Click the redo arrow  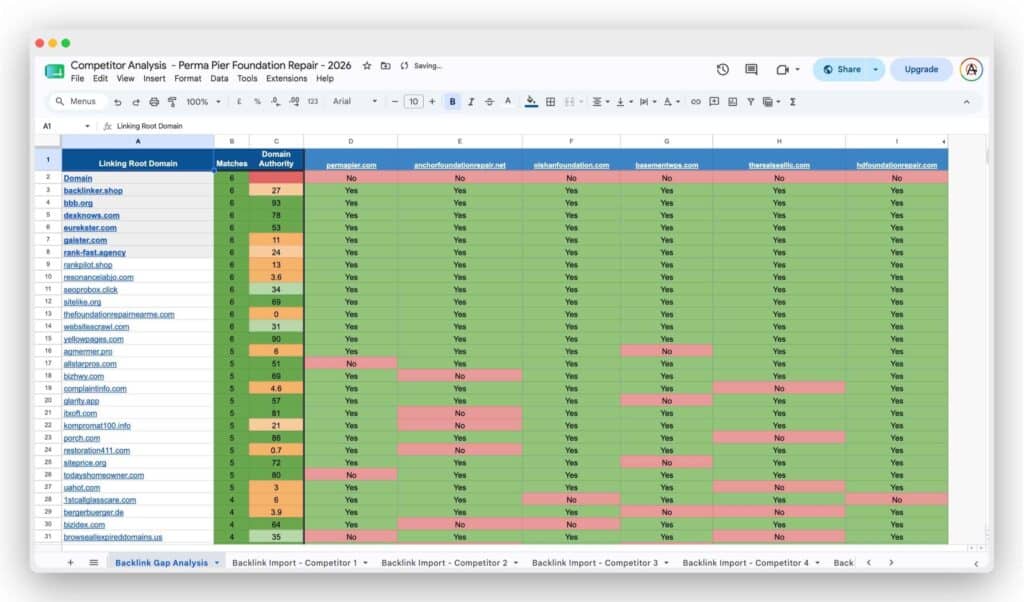click(136, 102)
